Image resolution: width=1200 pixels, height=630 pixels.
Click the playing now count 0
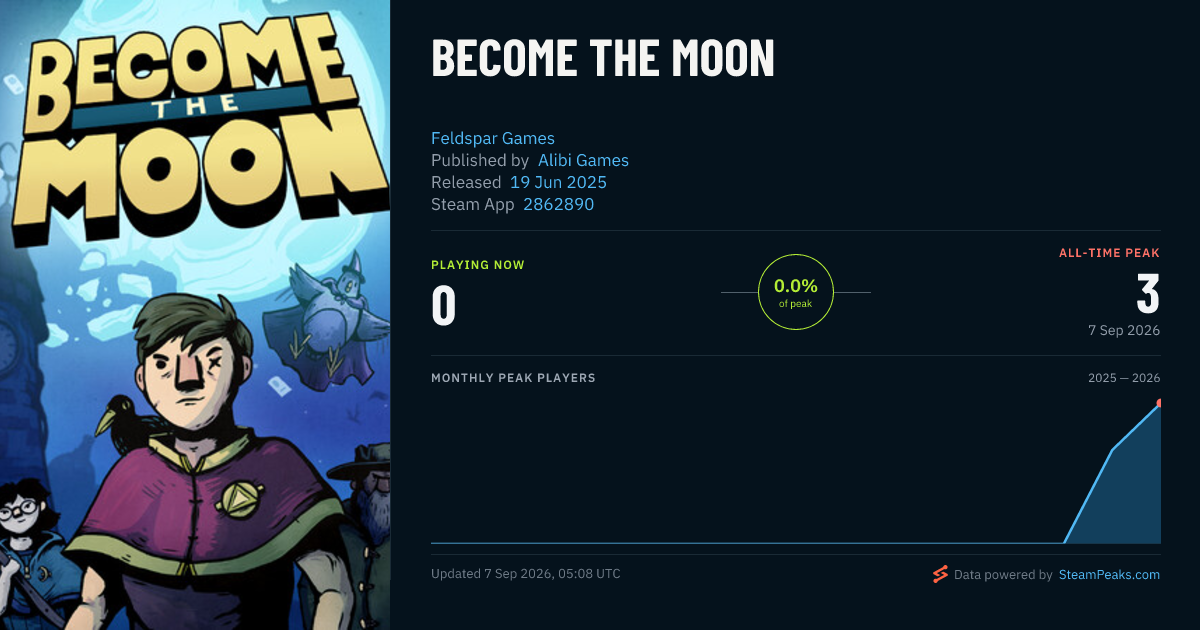point(444,306)
